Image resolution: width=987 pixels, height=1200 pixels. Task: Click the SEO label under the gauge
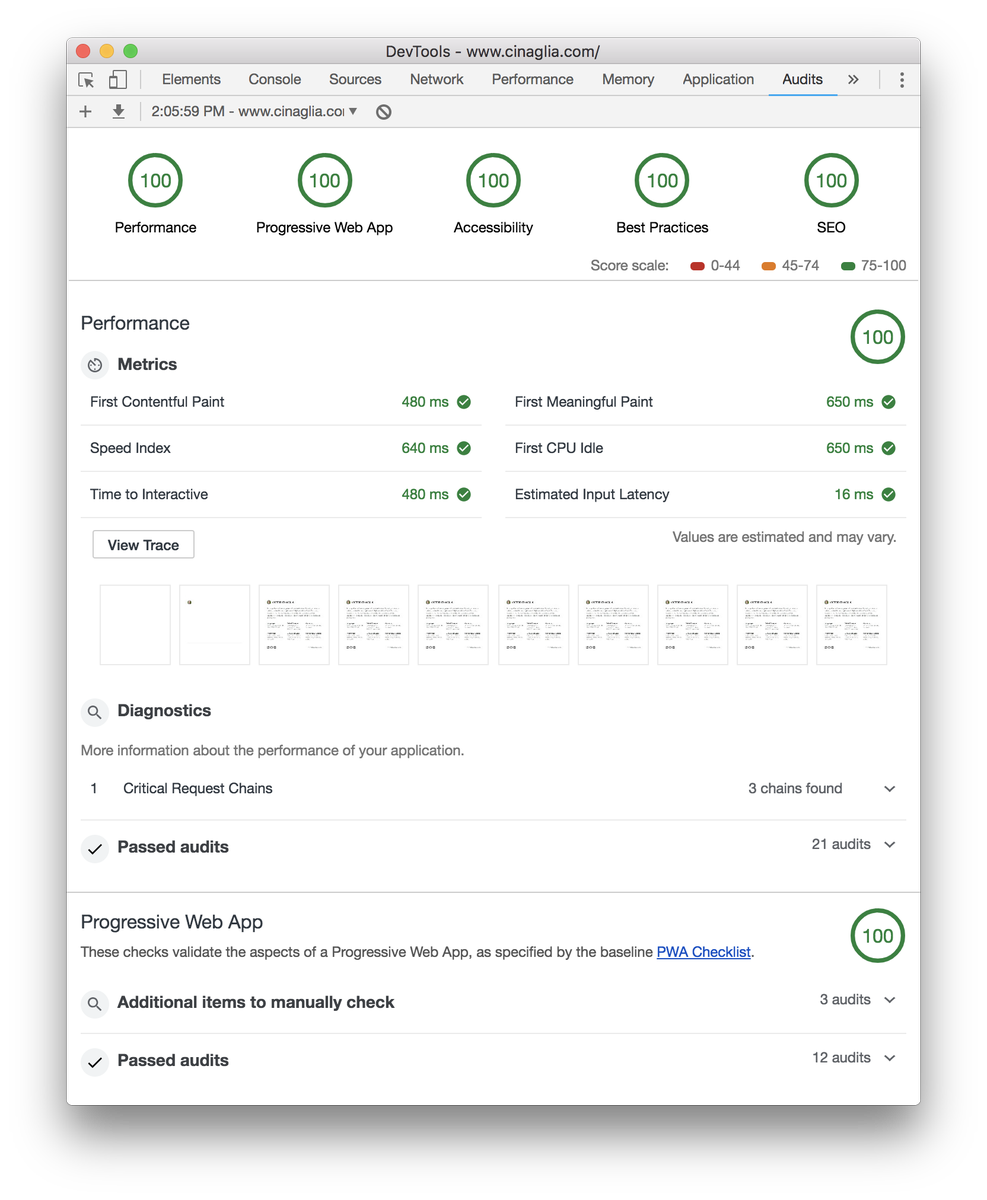click(x=832, y=228)
